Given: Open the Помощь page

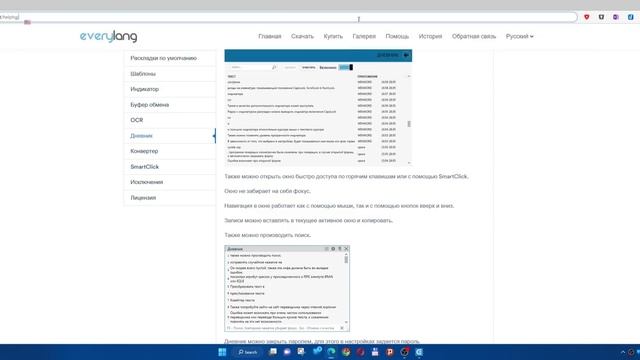Looking at the screenshot, I should click(397, 36).
